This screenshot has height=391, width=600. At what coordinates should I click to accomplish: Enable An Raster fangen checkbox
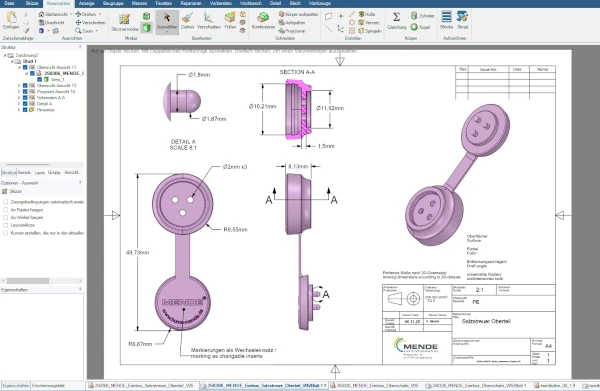5,210
